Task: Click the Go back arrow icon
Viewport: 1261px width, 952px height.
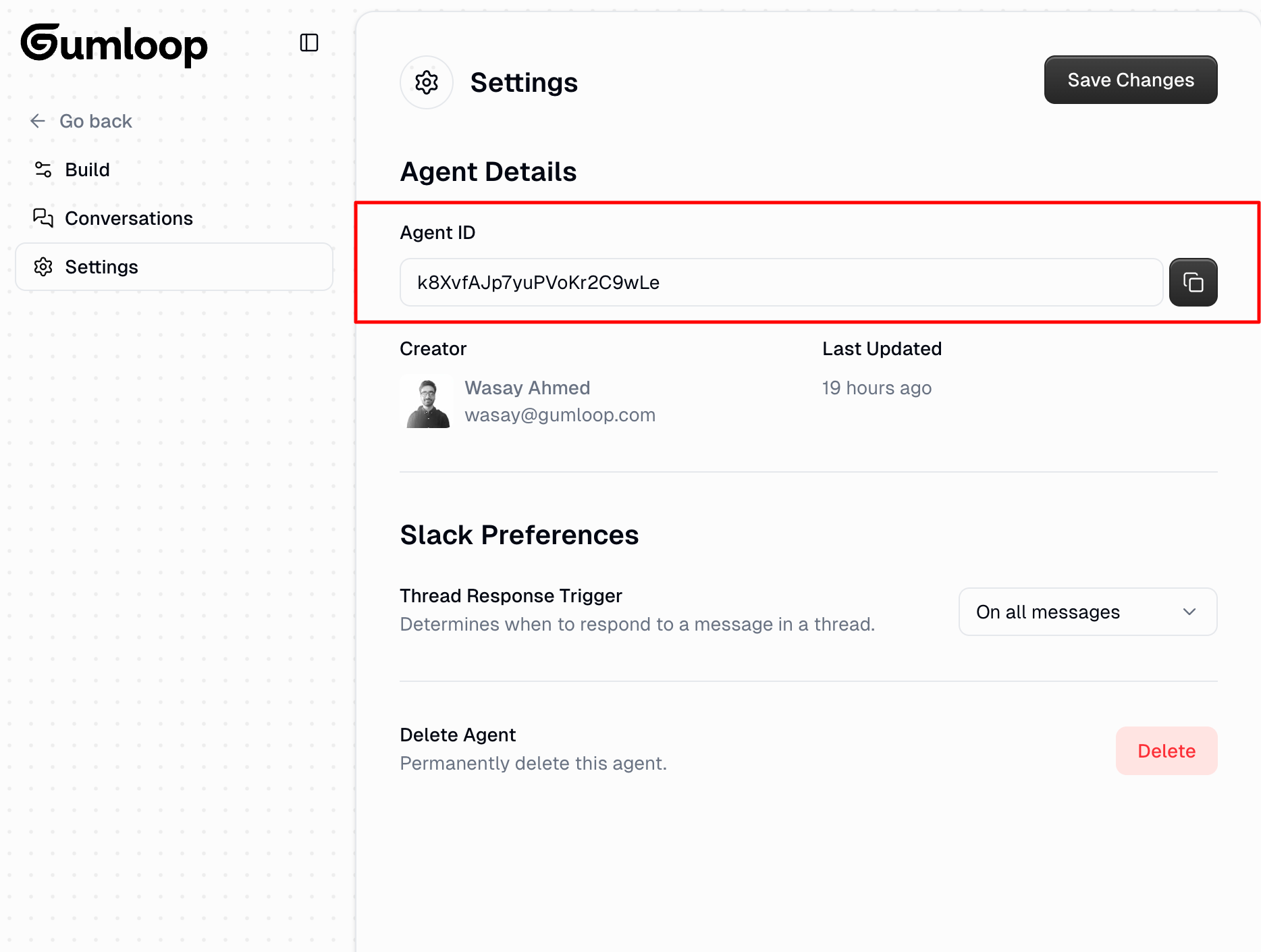Action: point(38,121)
